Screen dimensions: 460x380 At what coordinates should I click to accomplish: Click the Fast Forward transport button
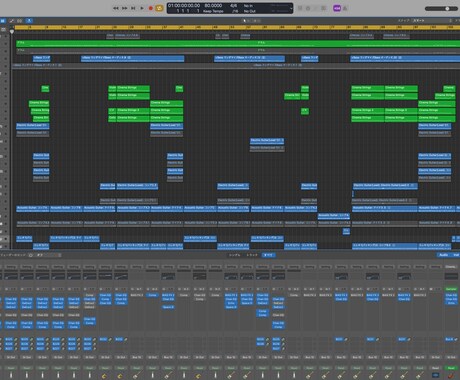(x=124, y=8)
